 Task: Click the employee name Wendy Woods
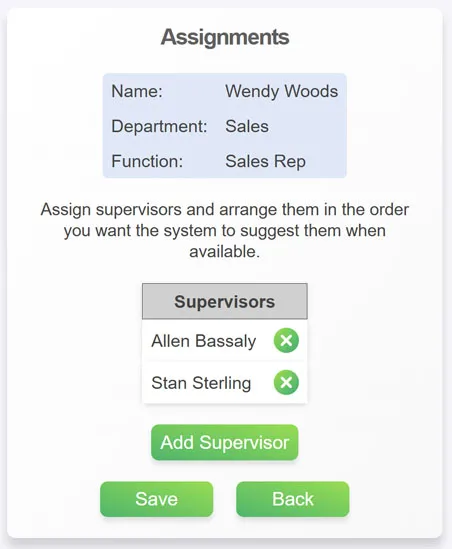[281, 91]
